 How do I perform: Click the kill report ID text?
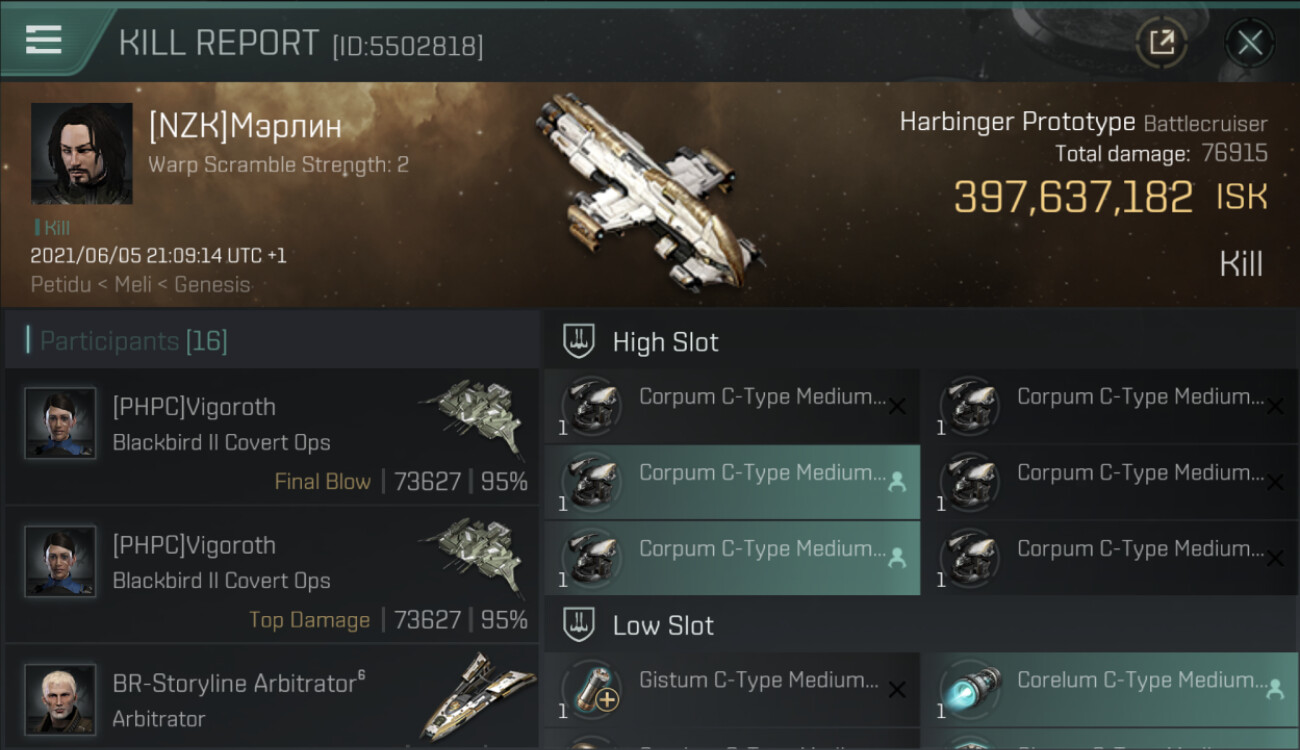(x=407, y=46)
